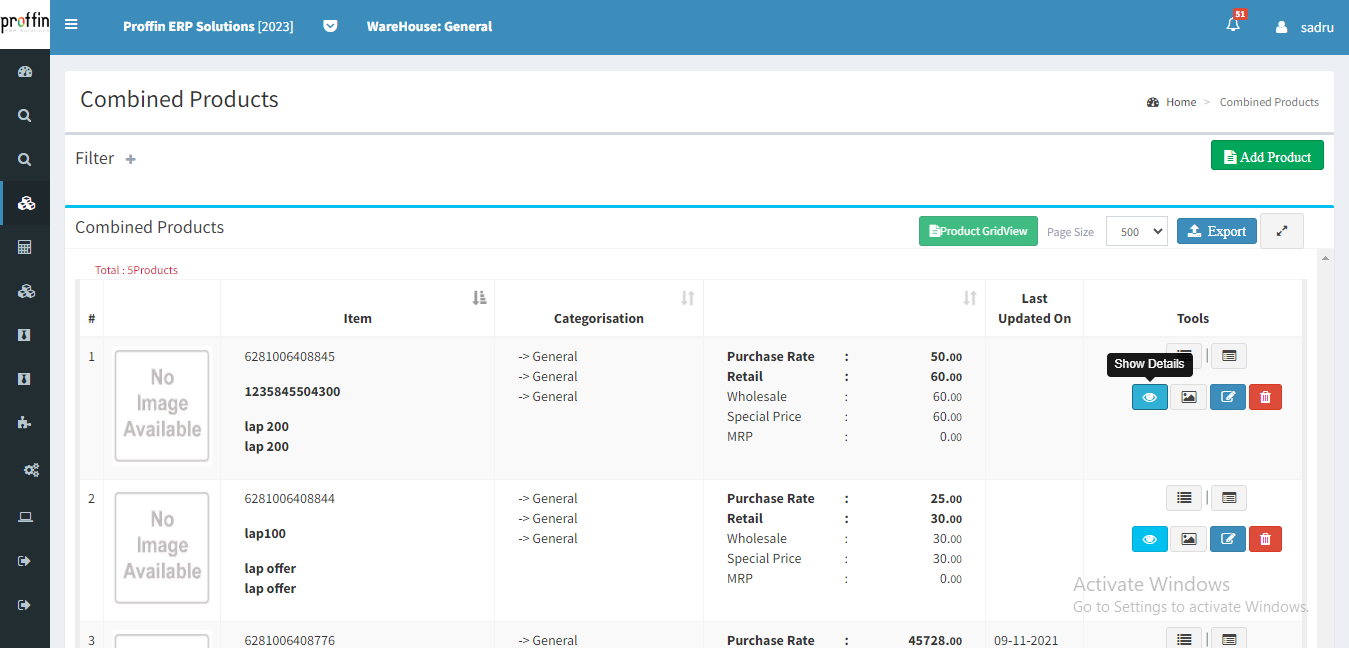Show details of second product eye icon

click(x=1149, y=539)
